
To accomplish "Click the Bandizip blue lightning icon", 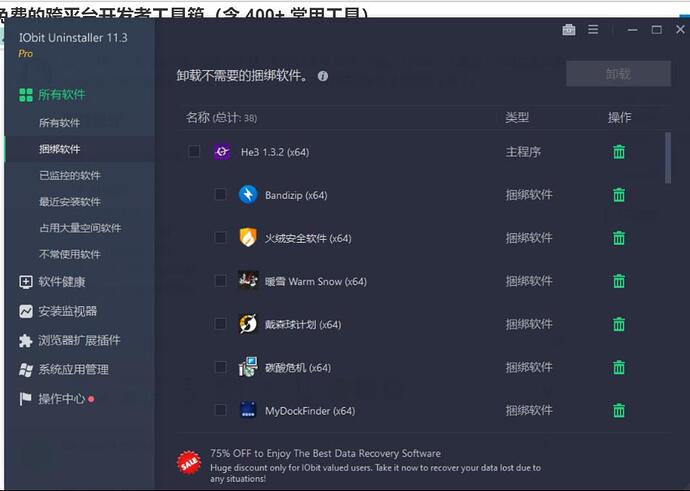I will click(x=248, y=194).
